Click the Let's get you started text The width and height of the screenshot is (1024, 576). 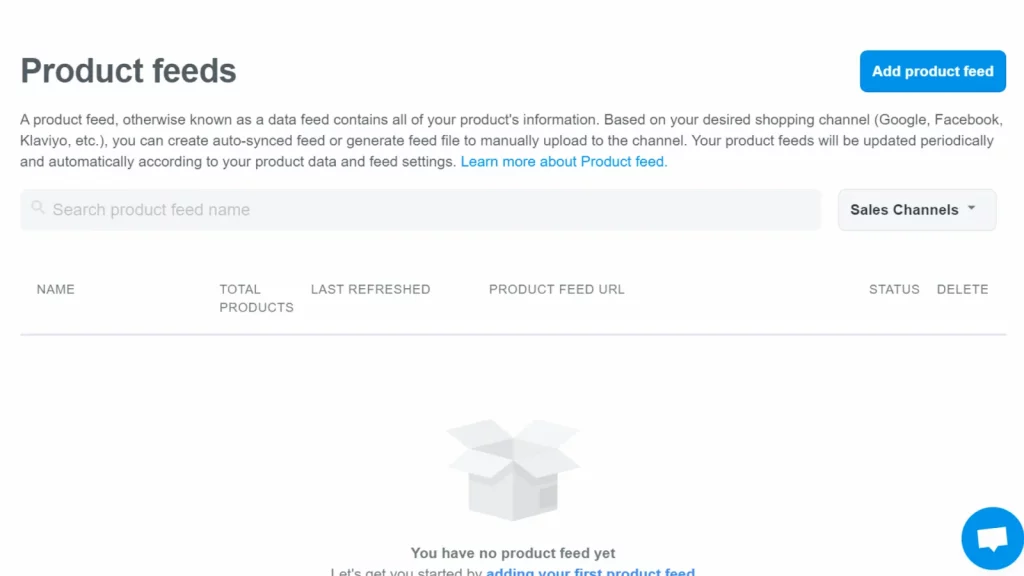406,571
